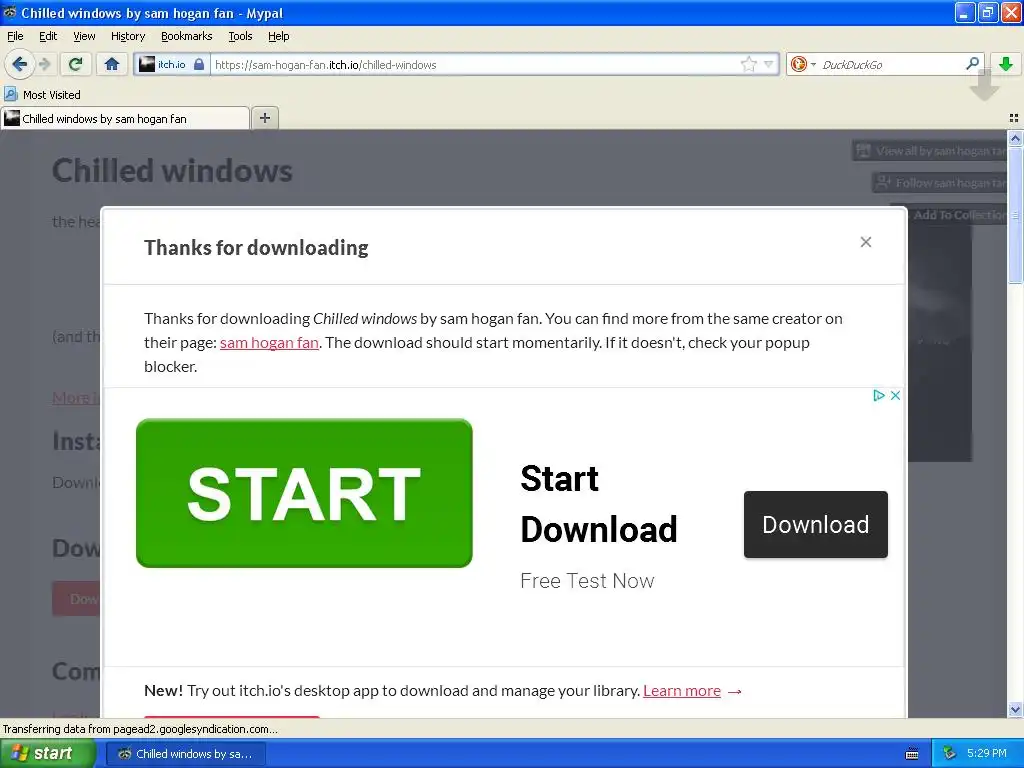
Task: Open the File menu
Action: 15,36
